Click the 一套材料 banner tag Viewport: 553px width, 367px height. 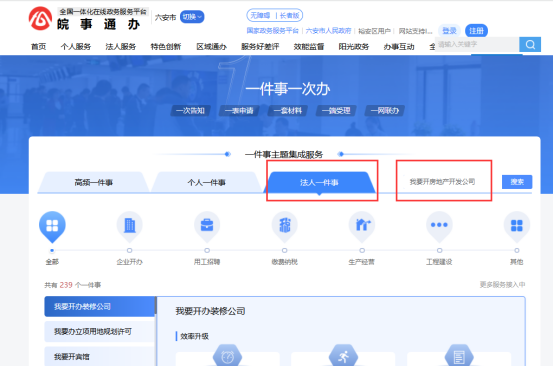pyautogui.click(x=288, y=111)
